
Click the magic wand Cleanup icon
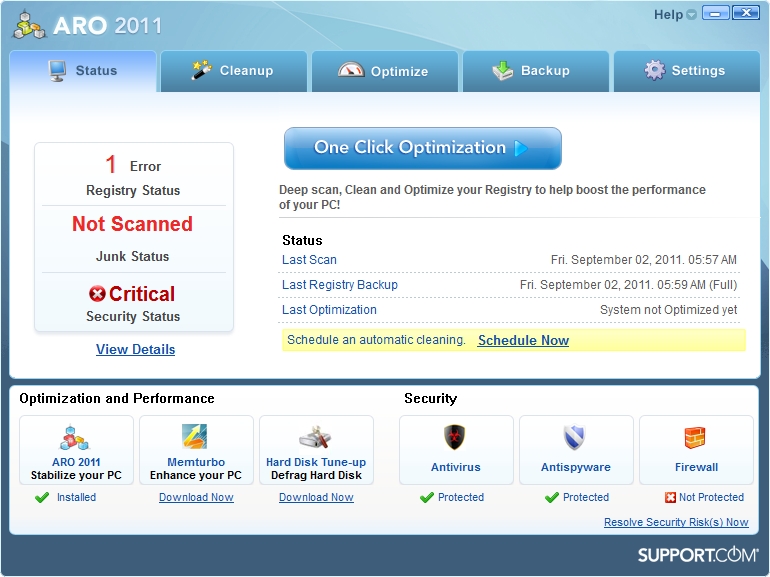pyautogui.click(x=202, y=70)
